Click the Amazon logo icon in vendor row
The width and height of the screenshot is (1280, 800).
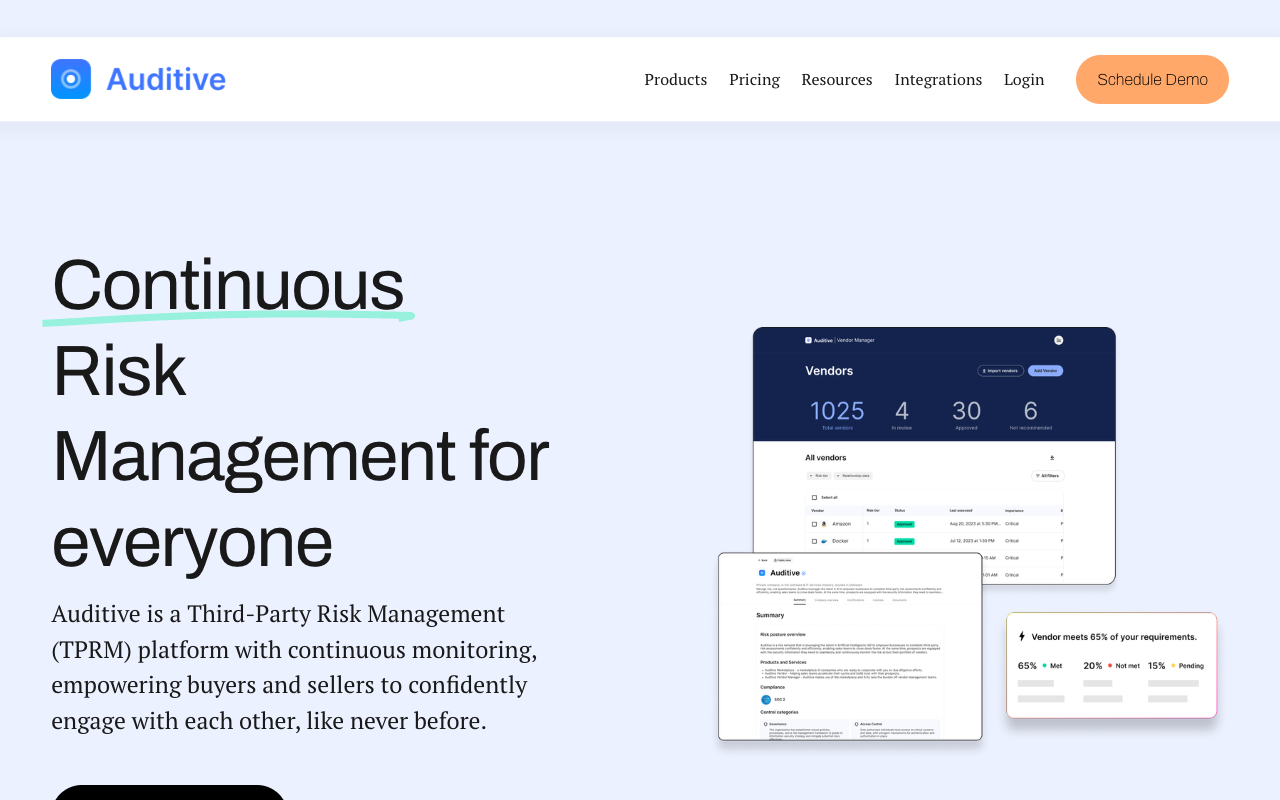click(x=824, y=524)
